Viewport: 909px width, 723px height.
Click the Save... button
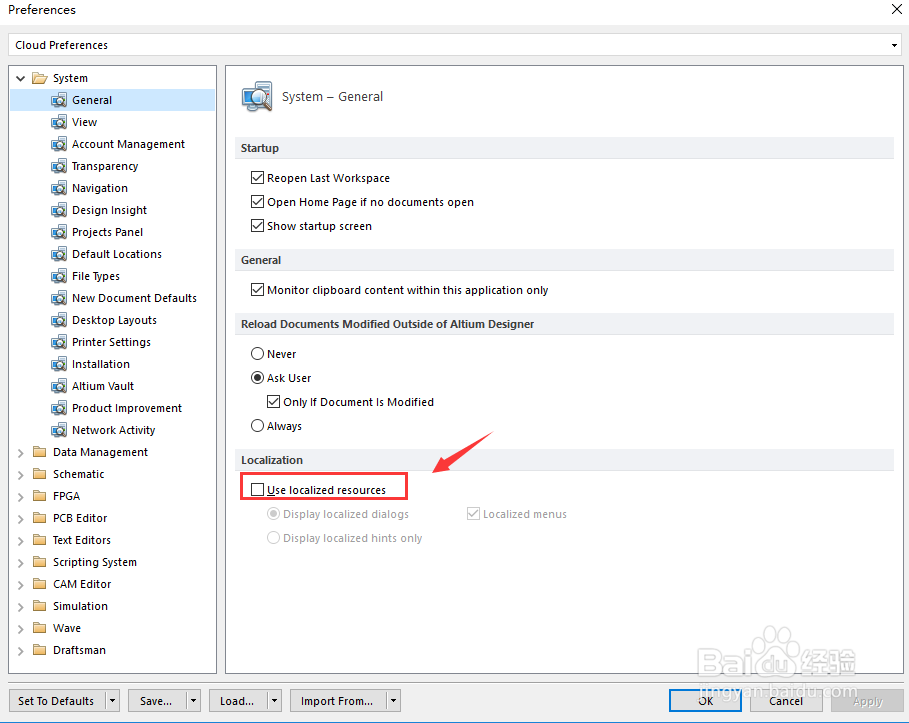(x=157, y=701)
